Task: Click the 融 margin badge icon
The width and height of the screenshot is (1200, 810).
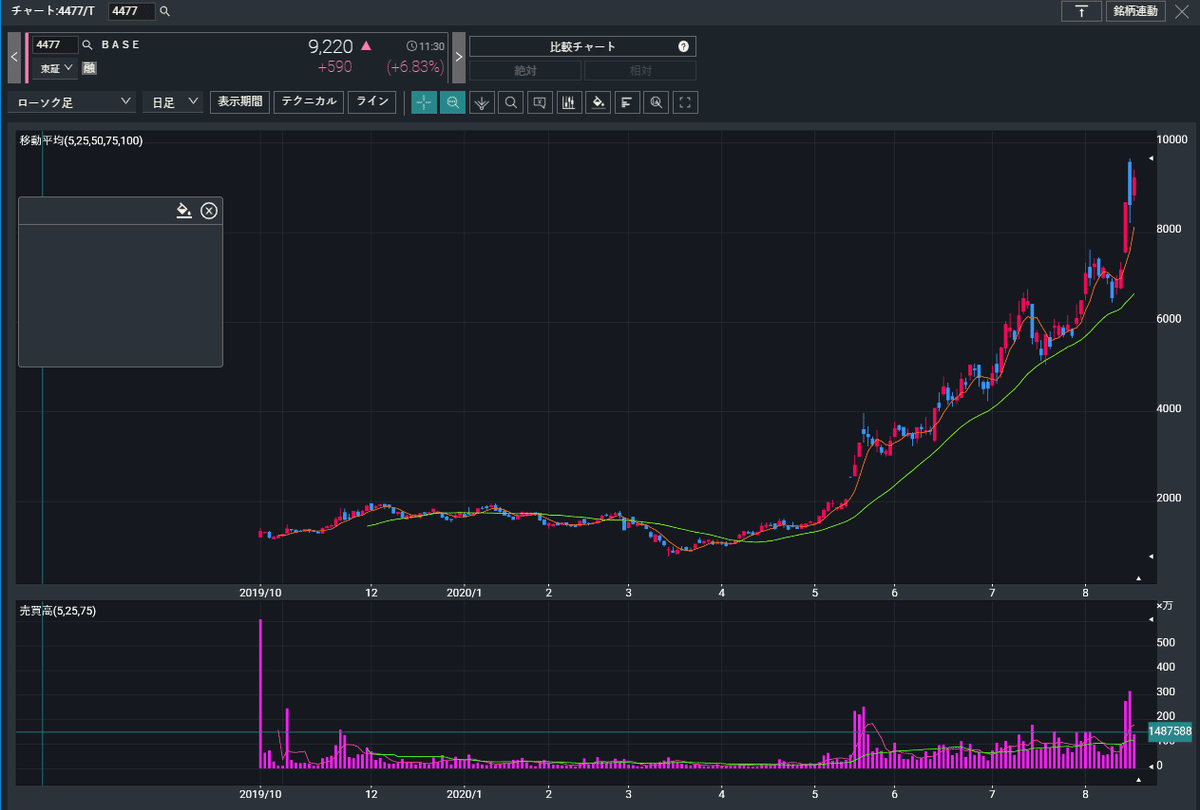Action: coord(90,68)
